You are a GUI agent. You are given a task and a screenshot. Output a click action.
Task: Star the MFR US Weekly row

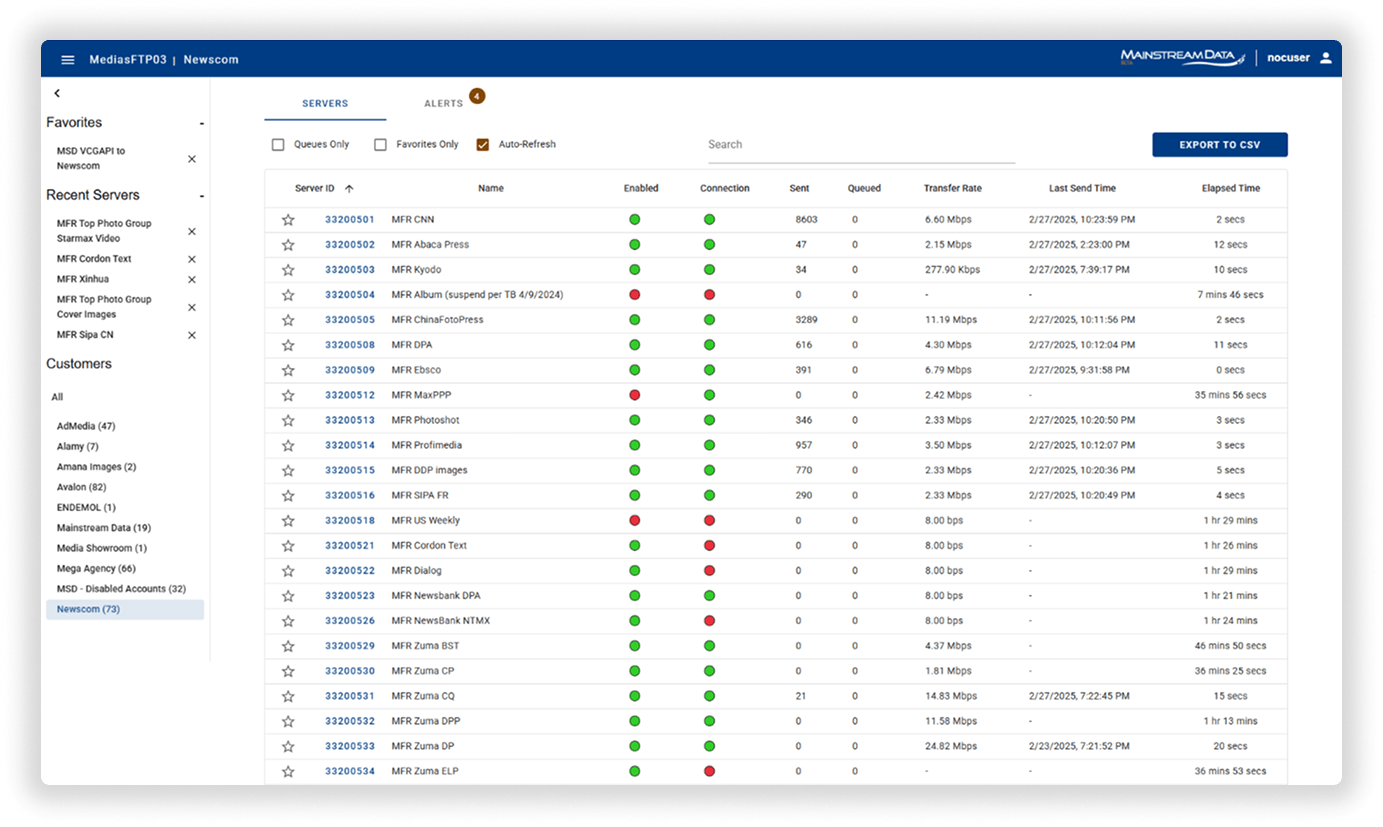[x=288, y=521]
